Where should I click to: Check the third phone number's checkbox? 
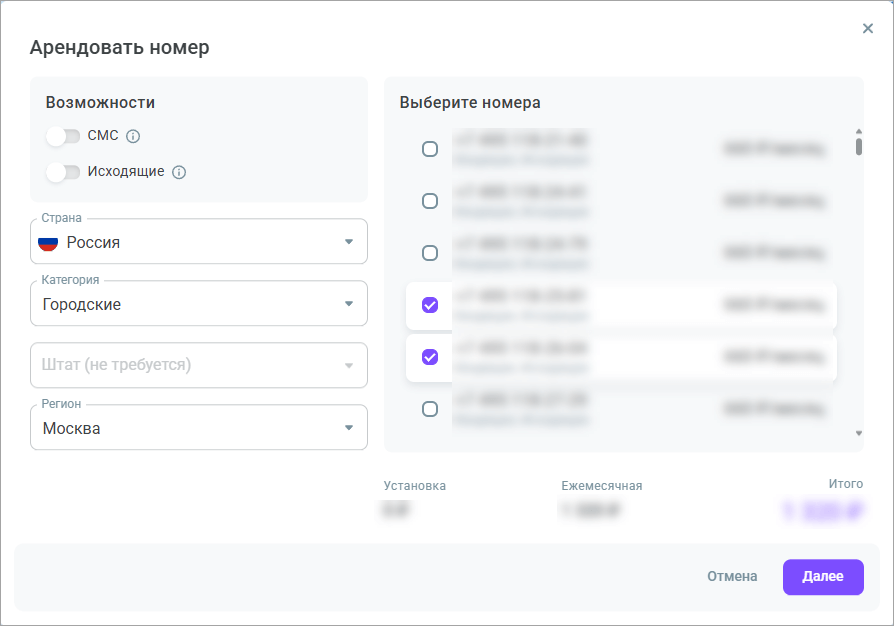point(430,253)
